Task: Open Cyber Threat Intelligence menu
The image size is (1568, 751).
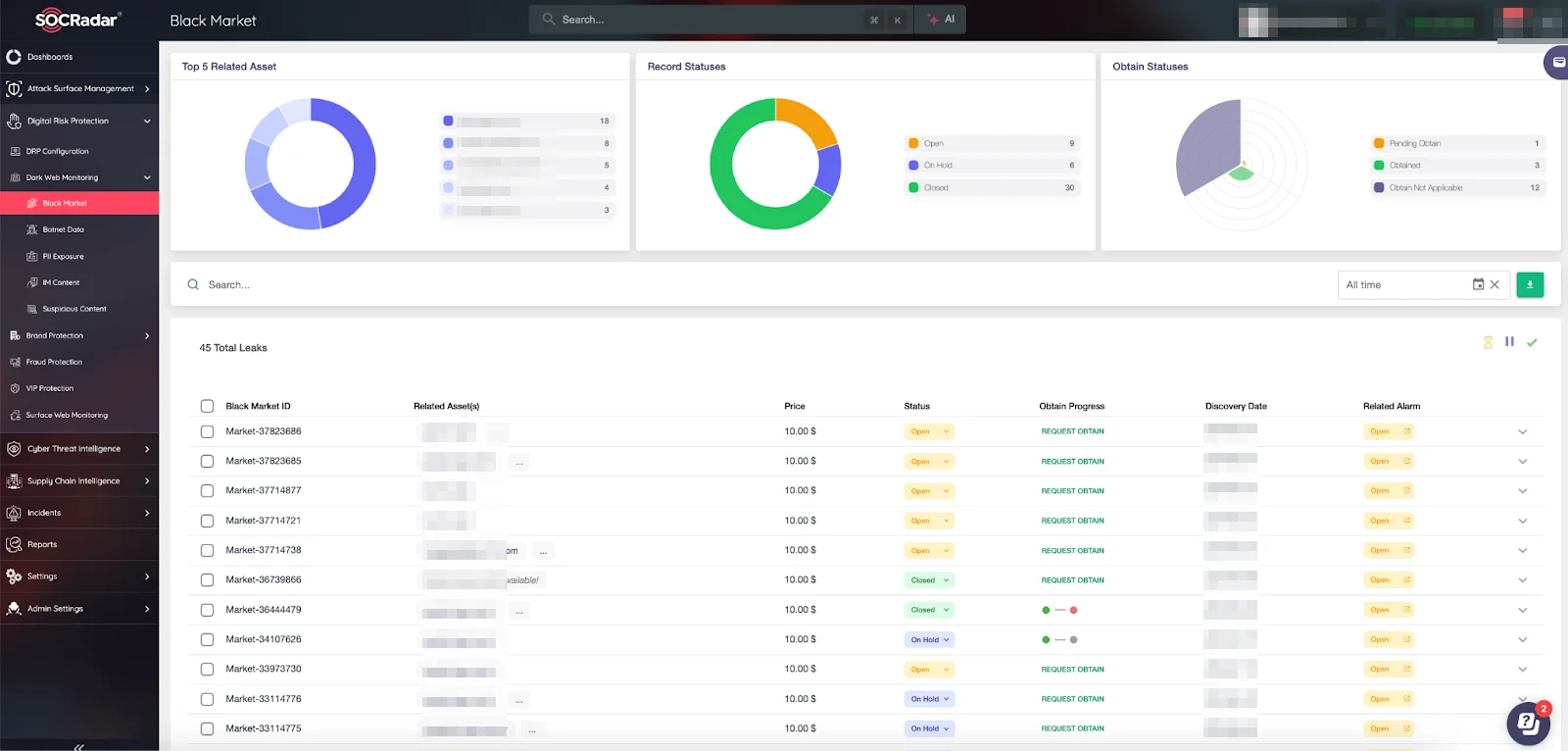Action: point(79,449)
